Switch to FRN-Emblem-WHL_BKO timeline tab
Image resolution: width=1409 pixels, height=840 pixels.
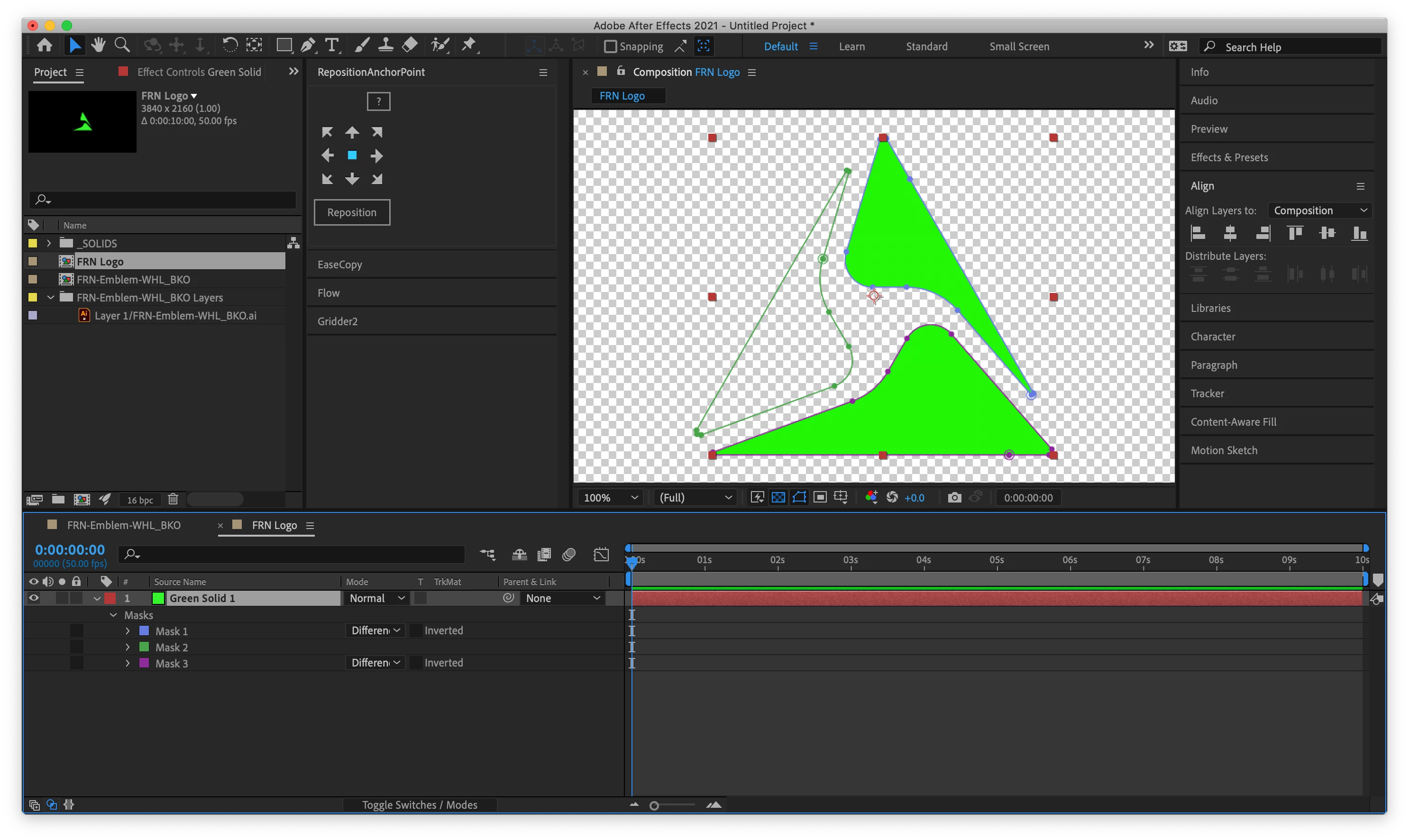point(123,525)
